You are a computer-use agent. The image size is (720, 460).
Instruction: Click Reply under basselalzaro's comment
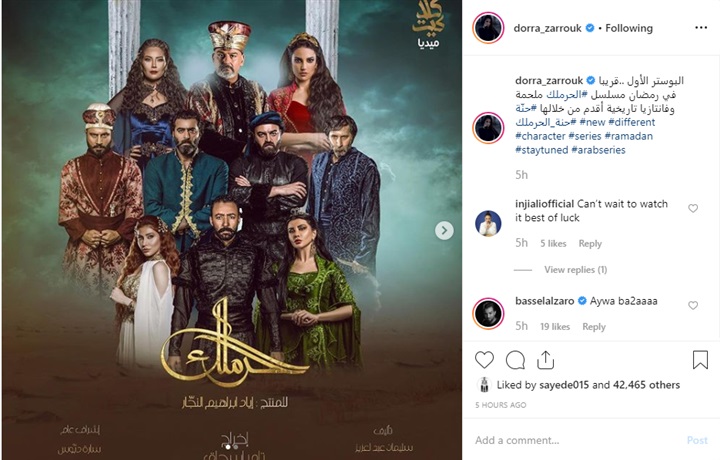(x=594, y=327)
